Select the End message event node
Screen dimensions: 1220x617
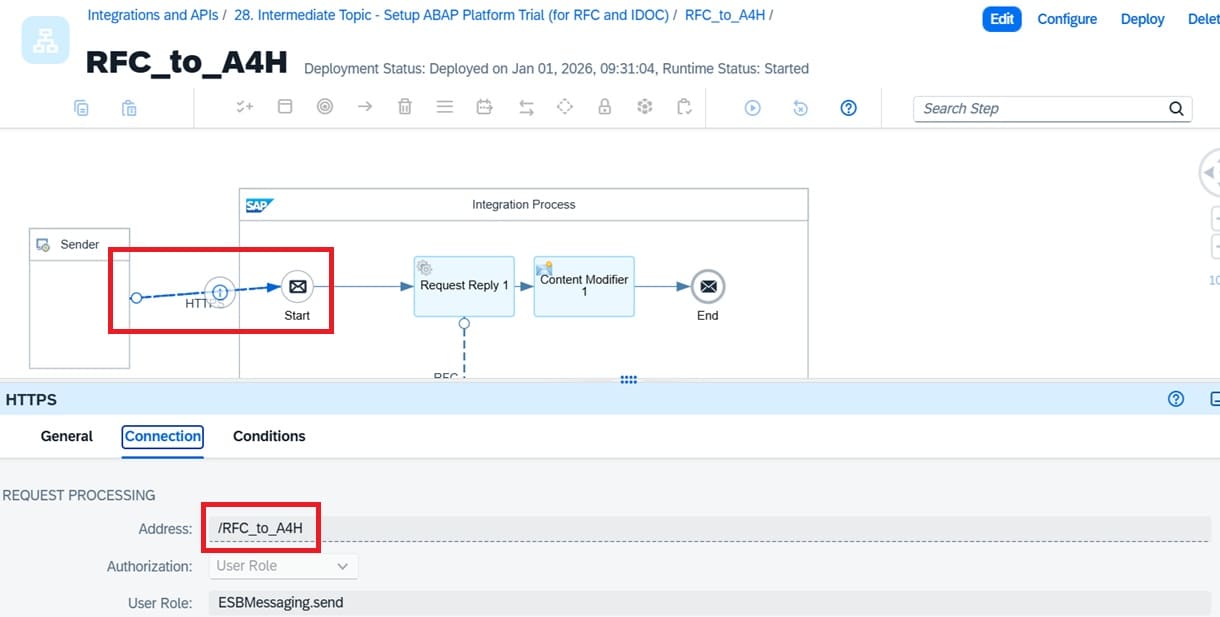[707, 287]
